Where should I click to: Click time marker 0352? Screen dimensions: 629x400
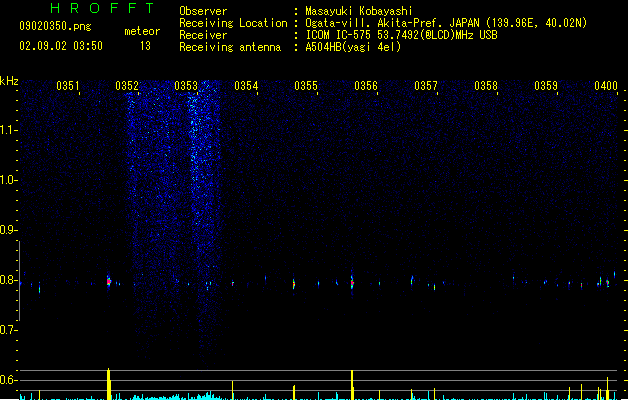tap(127, 86)
